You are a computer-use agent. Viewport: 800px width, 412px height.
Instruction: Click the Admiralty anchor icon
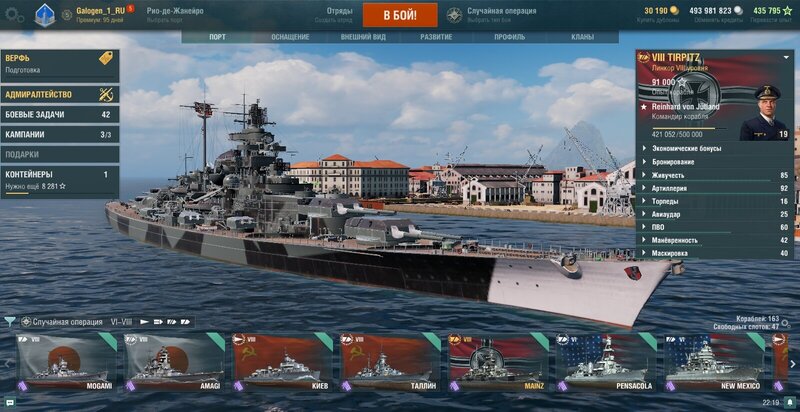click(x=106, y=94)
